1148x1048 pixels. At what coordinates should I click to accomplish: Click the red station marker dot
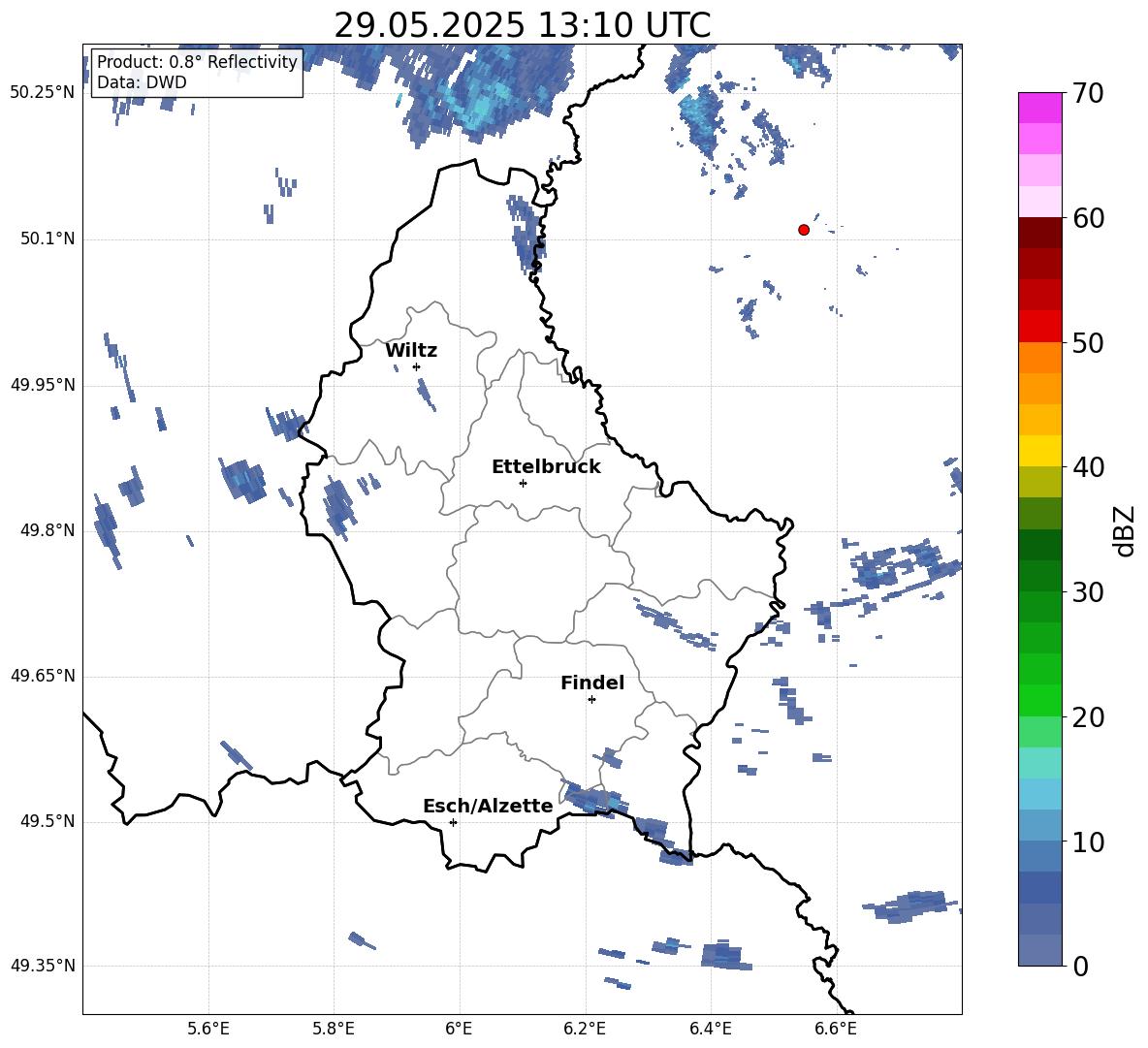click(804, 230)
